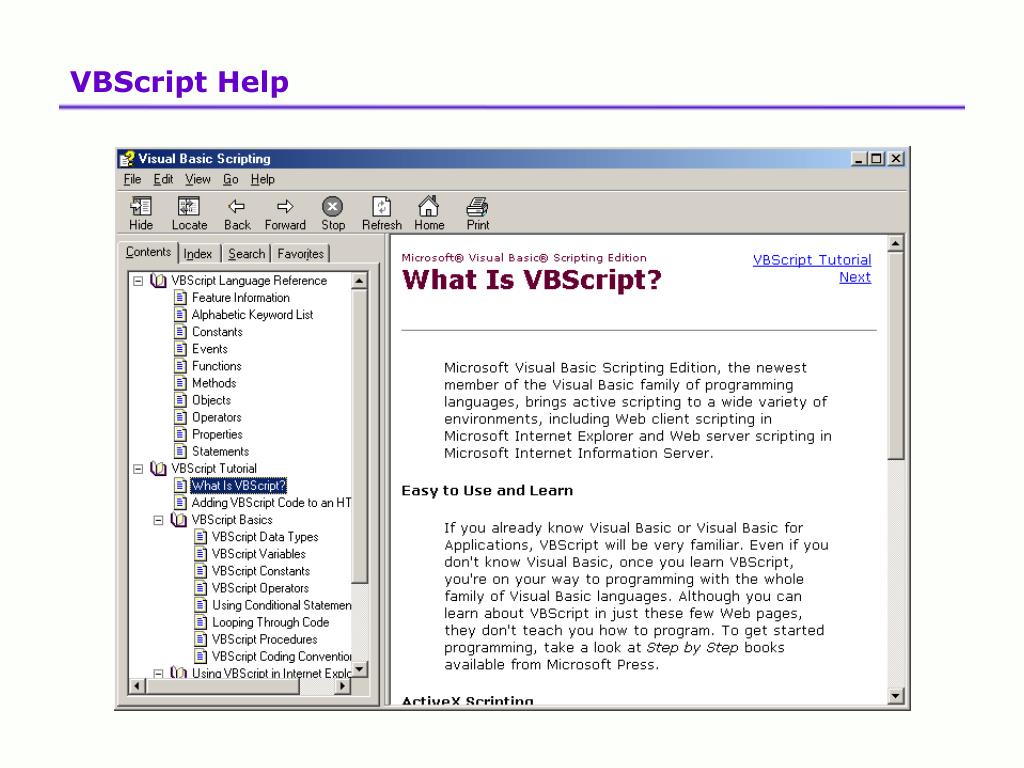Open the VBScript Procedures topic
This screenshot has width=1024, height=768.
coord(264,639)
